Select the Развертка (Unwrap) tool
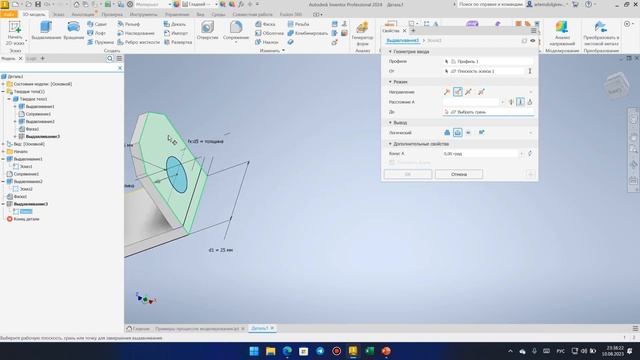Viewport: 640px width, 360px height. pos(178,42)
